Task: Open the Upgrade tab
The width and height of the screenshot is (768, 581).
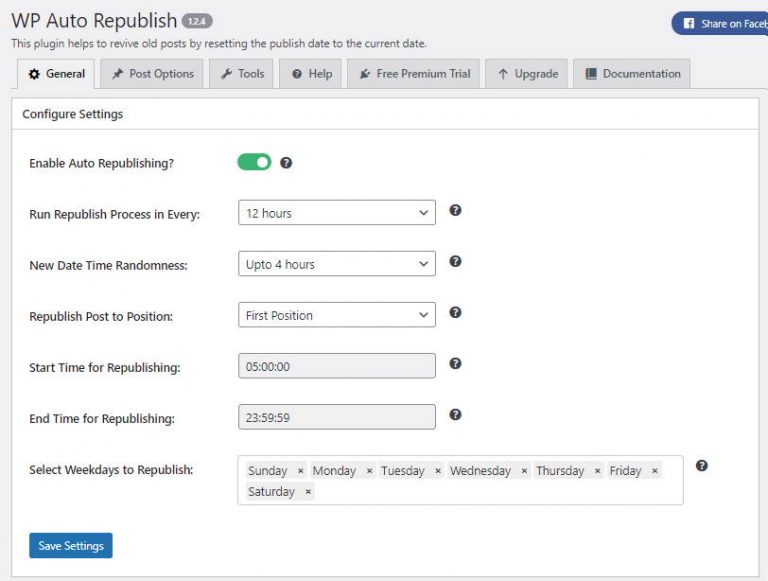Action: (x=526, y=74)
